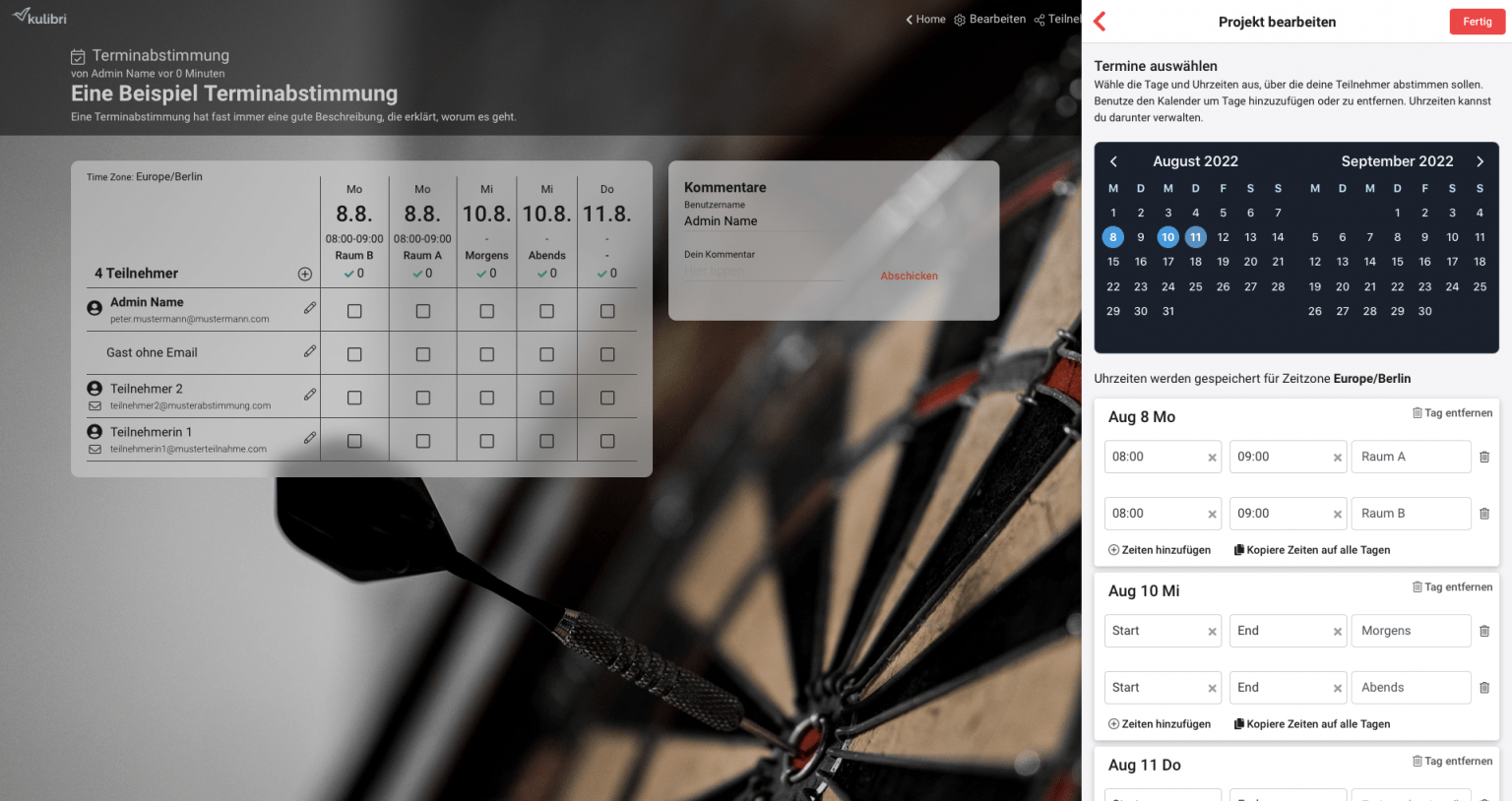Open the End time picker for Morgens
The width and height of the screenshot is (1512, 801).
pos(1279,631)
